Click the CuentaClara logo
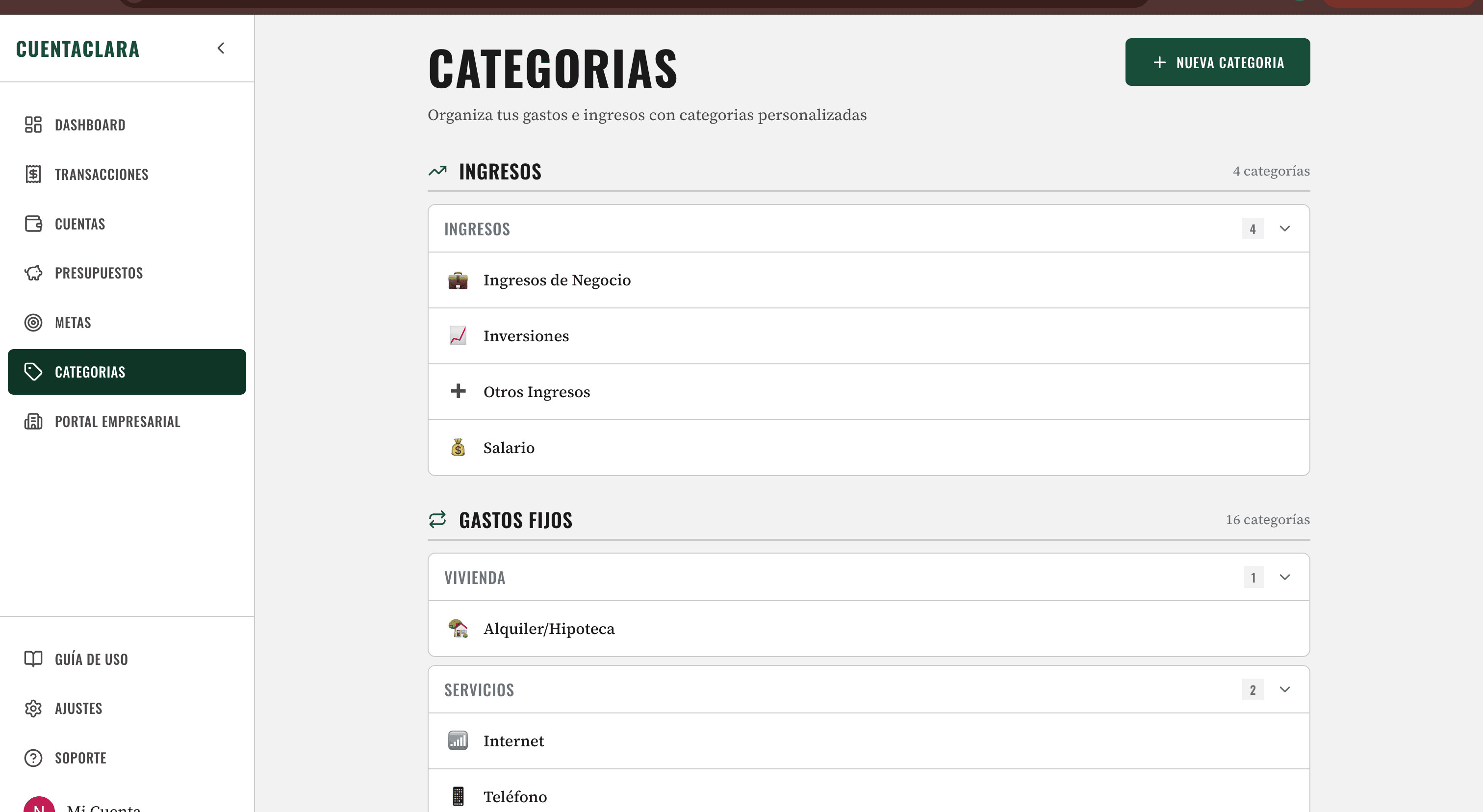Screen dimensions: 1483x812 tap(77, 49)
